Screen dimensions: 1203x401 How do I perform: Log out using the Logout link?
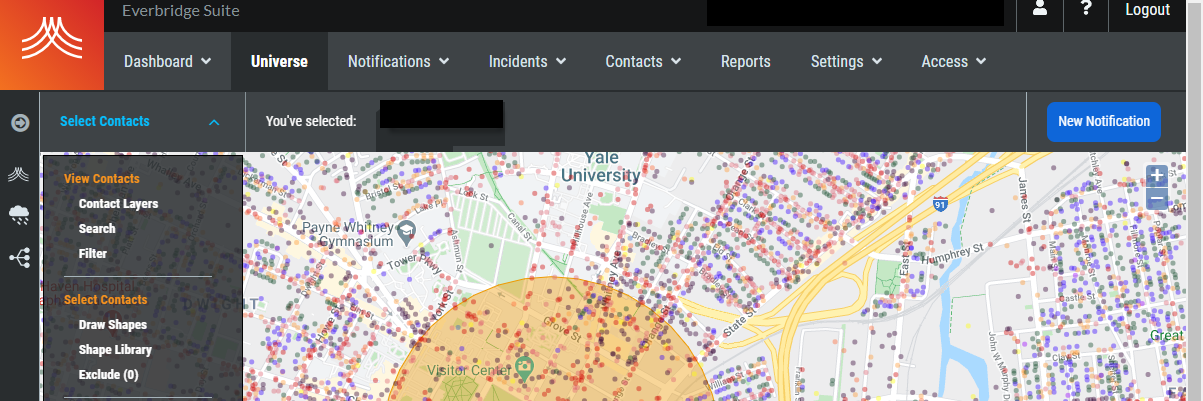tap(1147, 10)
